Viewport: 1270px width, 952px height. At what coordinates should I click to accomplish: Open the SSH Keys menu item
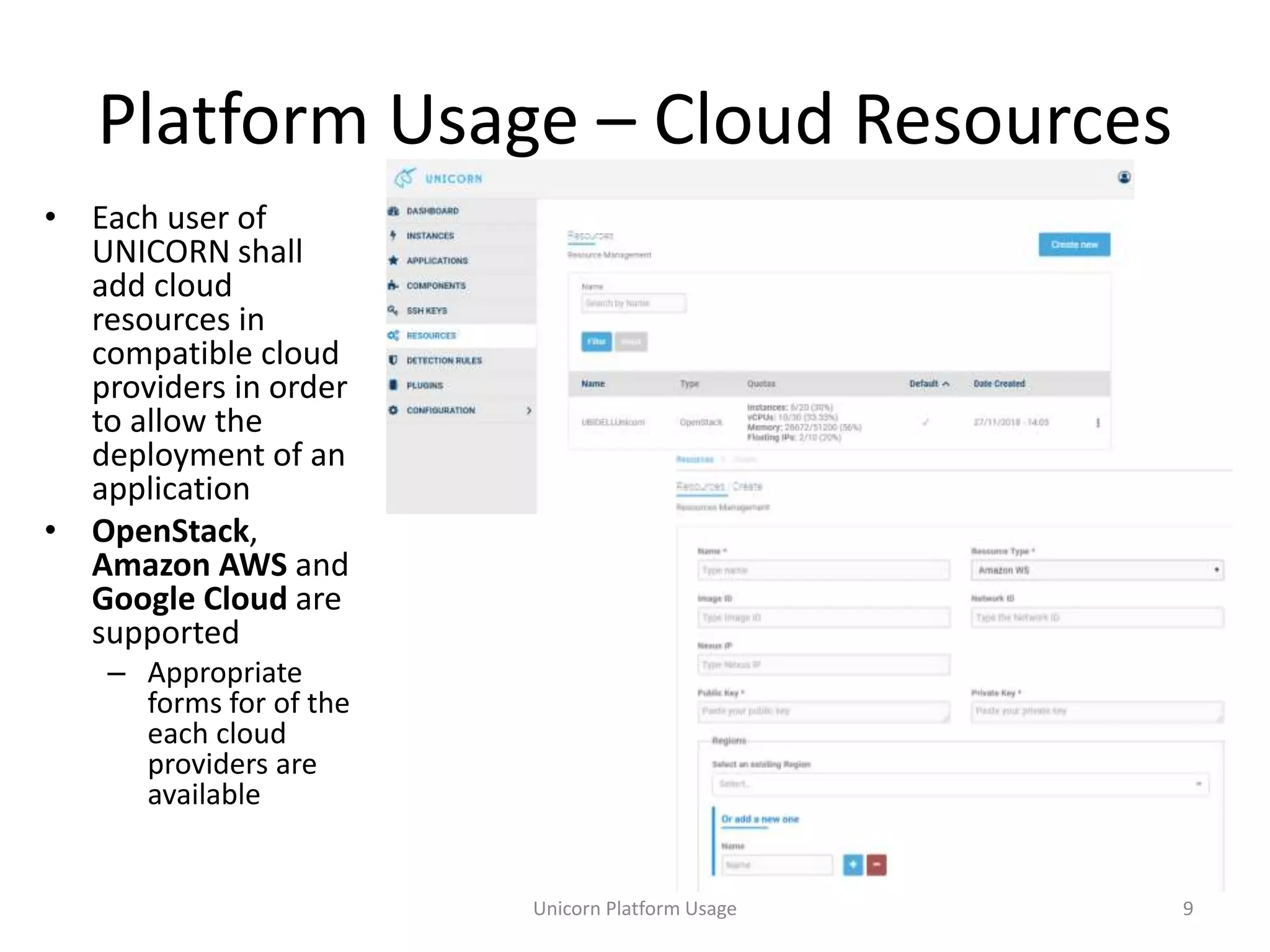(x=461, y=310)
